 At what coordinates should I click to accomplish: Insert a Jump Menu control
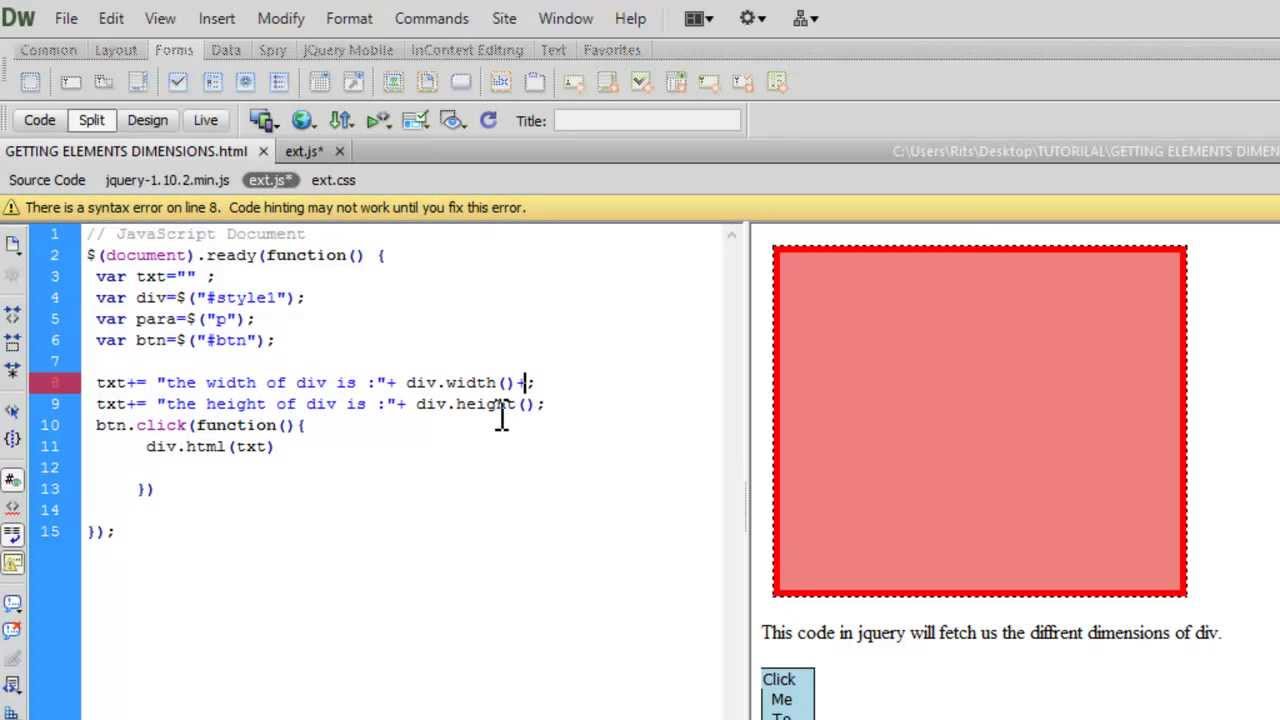coord(353,82)
